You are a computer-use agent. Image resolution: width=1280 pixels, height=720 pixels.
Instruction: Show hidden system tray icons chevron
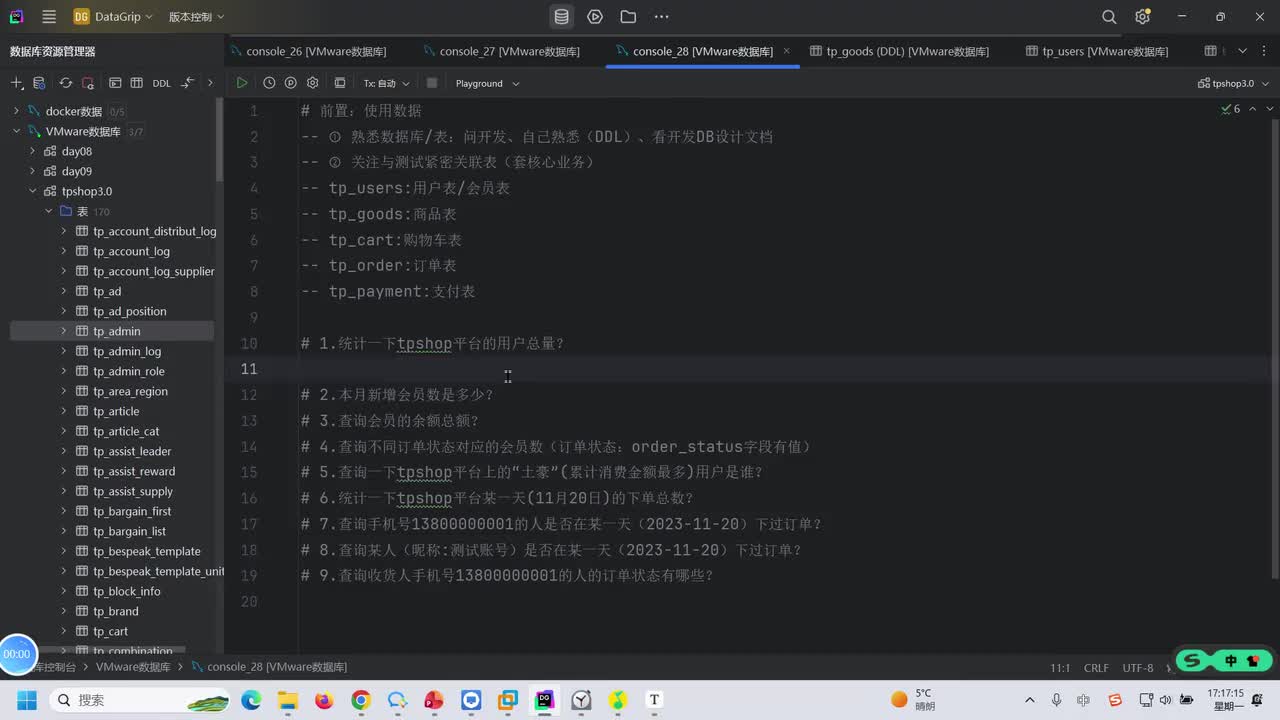coord(1030,700)
